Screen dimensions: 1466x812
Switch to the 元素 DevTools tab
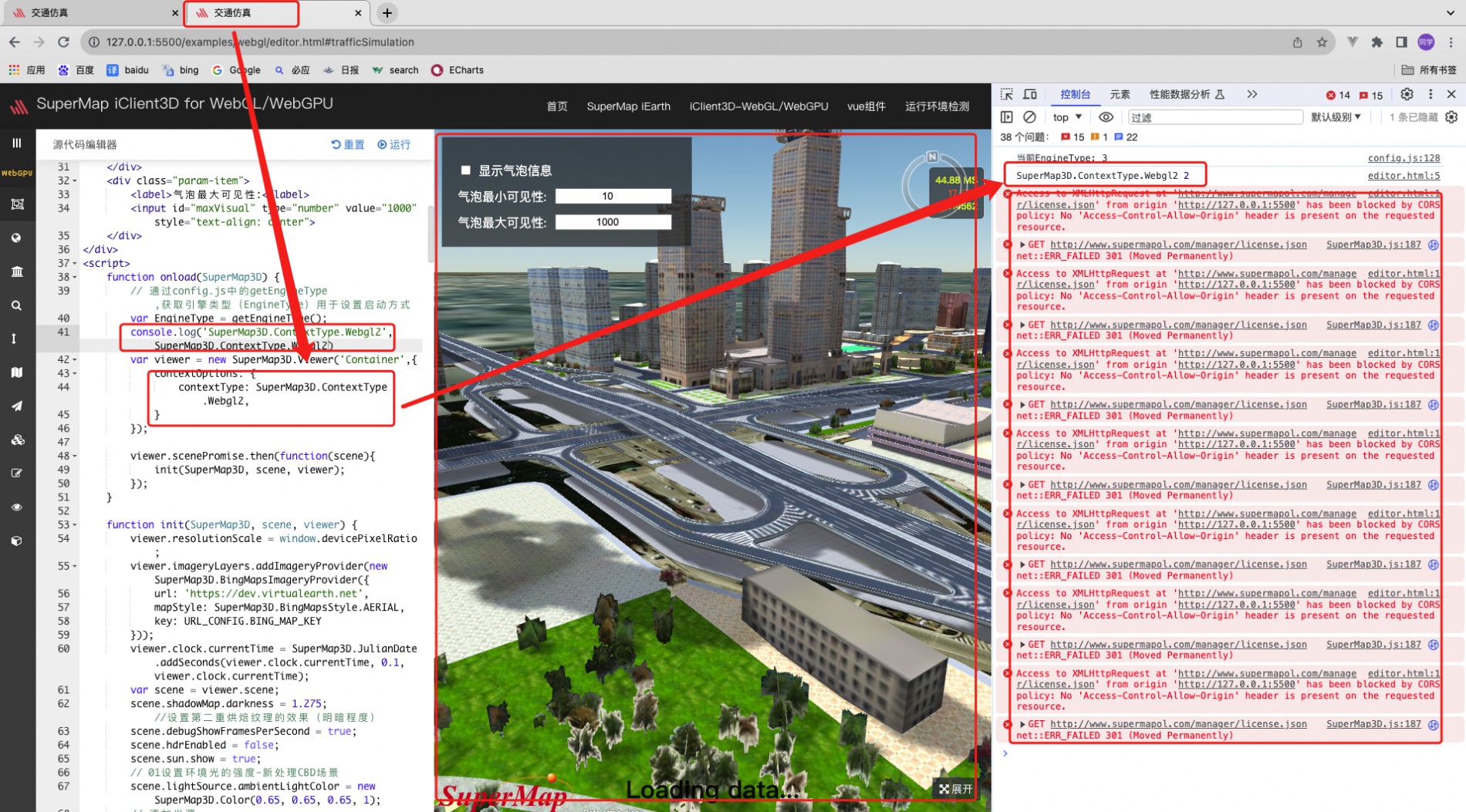(1120, 94)
